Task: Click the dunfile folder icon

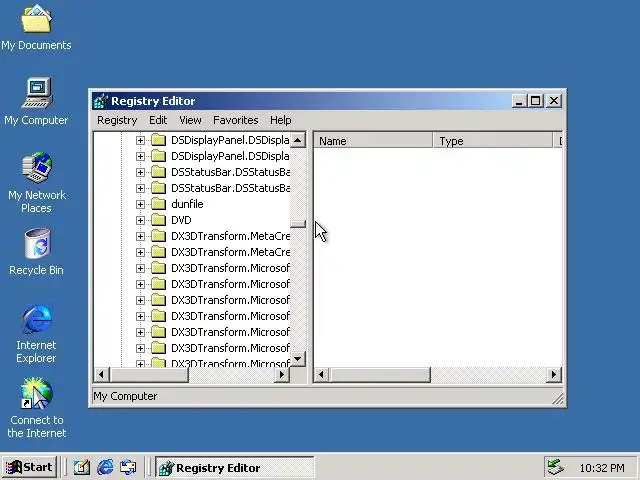Action: click(158, 204)
